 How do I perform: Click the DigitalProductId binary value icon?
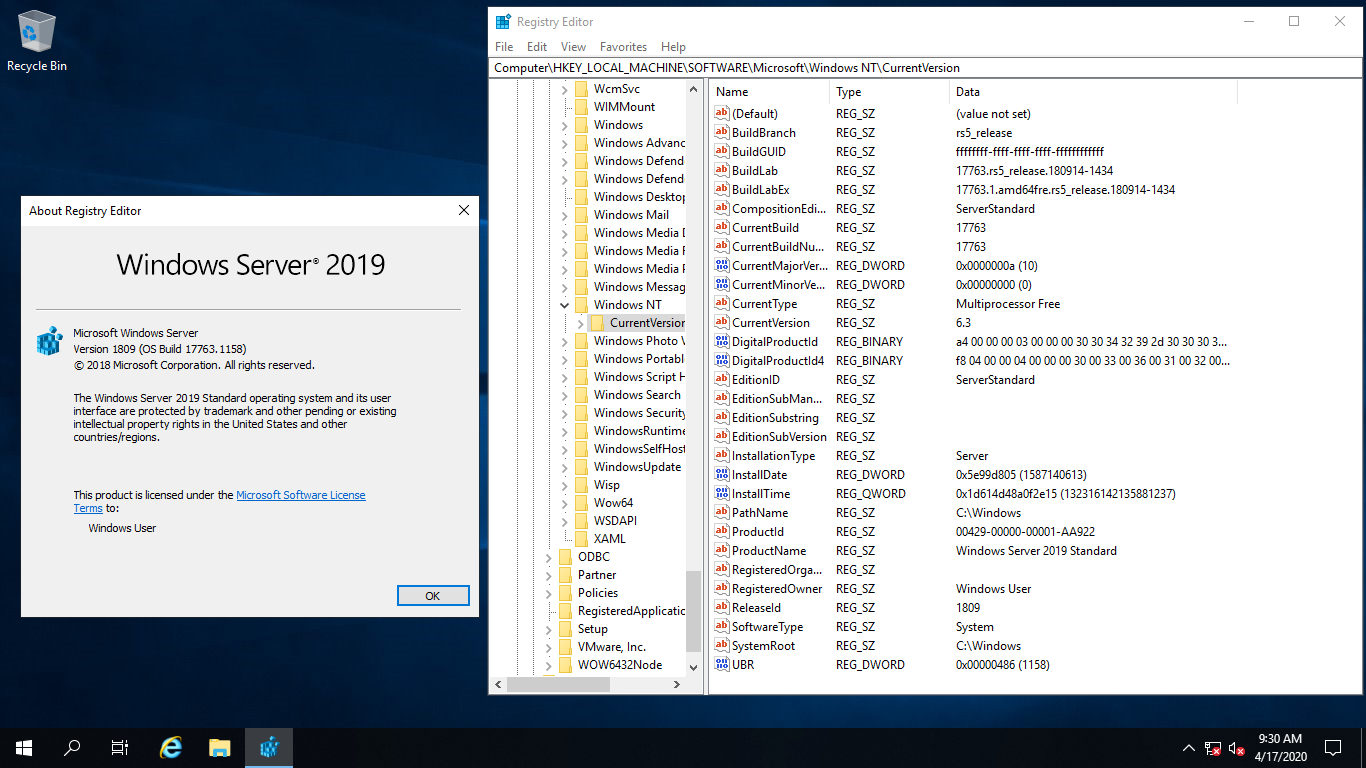pyautogui.click(x=722, y=341)
